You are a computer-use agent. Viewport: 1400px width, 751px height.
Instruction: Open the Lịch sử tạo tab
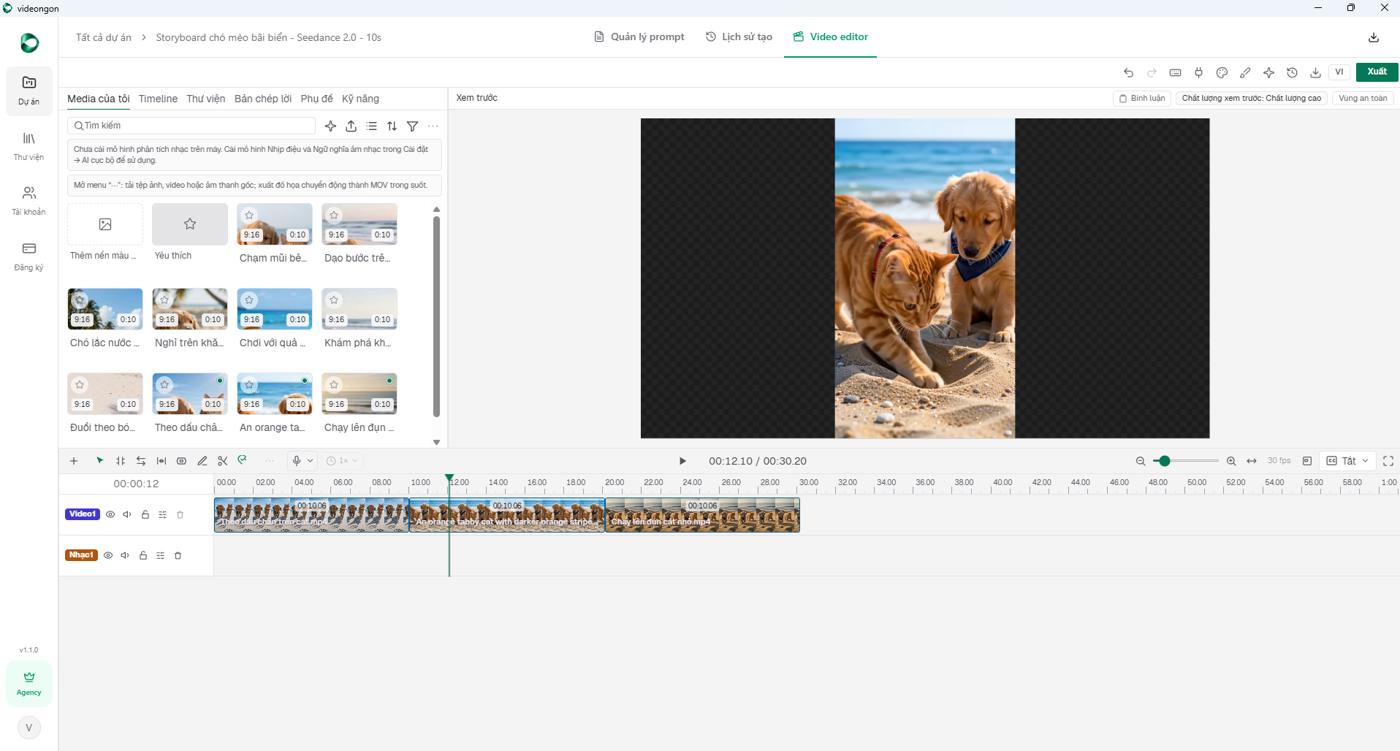click(739, 37)
